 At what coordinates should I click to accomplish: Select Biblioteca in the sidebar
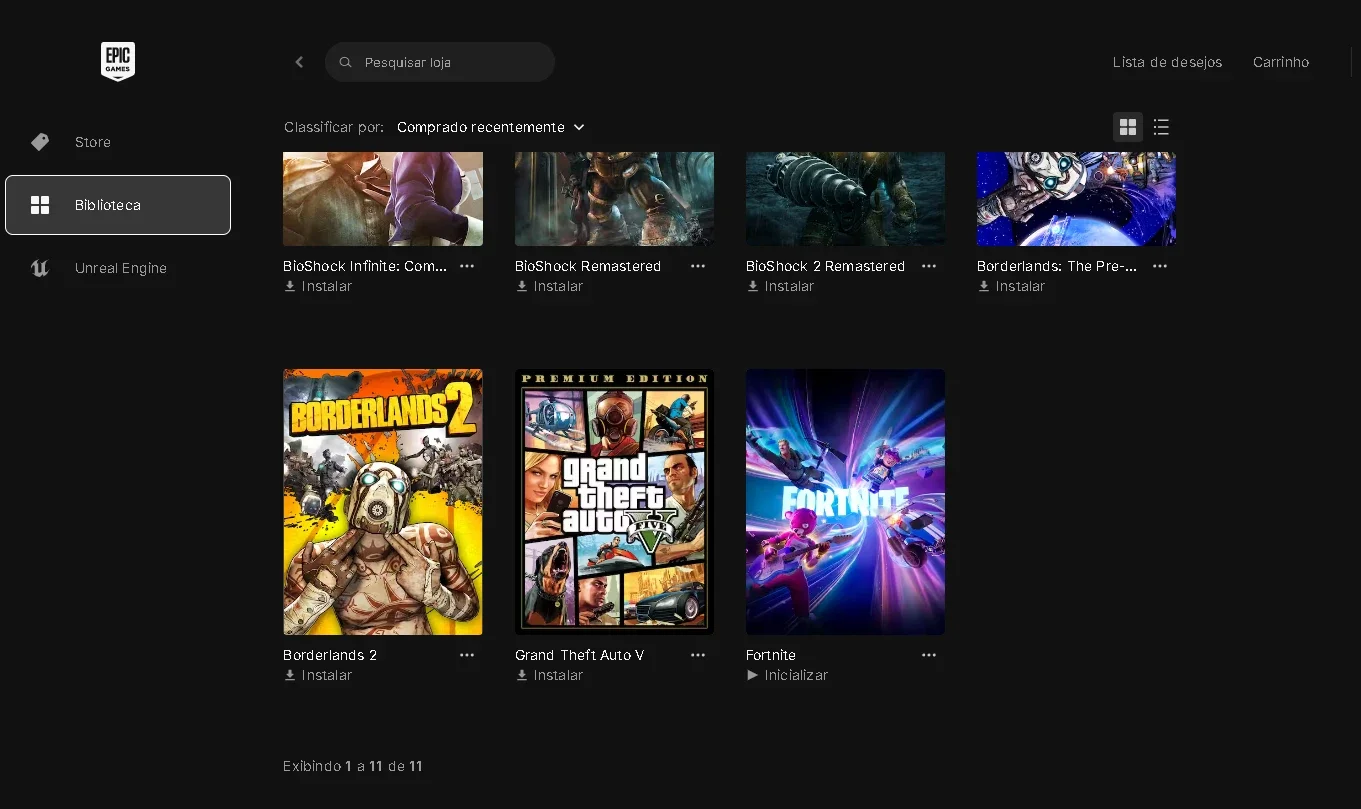coord(118,205)
